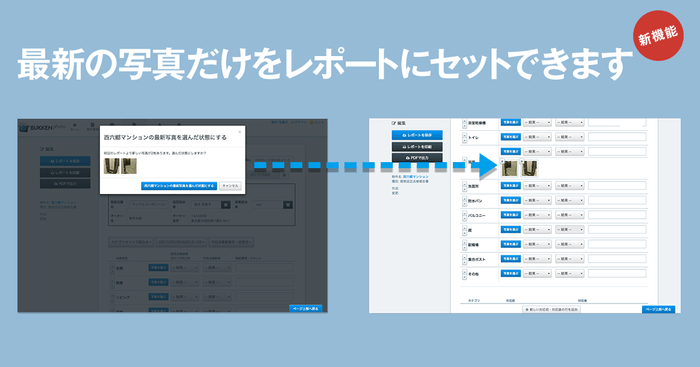
Task: Click comment field in バルコニー row
Action: 617,215
